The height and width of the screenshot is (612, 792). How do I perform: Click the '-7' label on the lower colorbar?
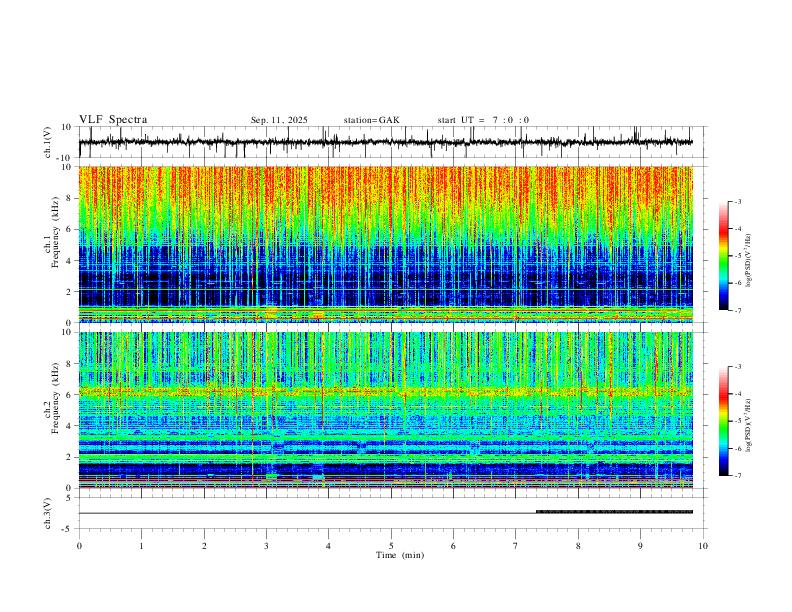point(738,476)
